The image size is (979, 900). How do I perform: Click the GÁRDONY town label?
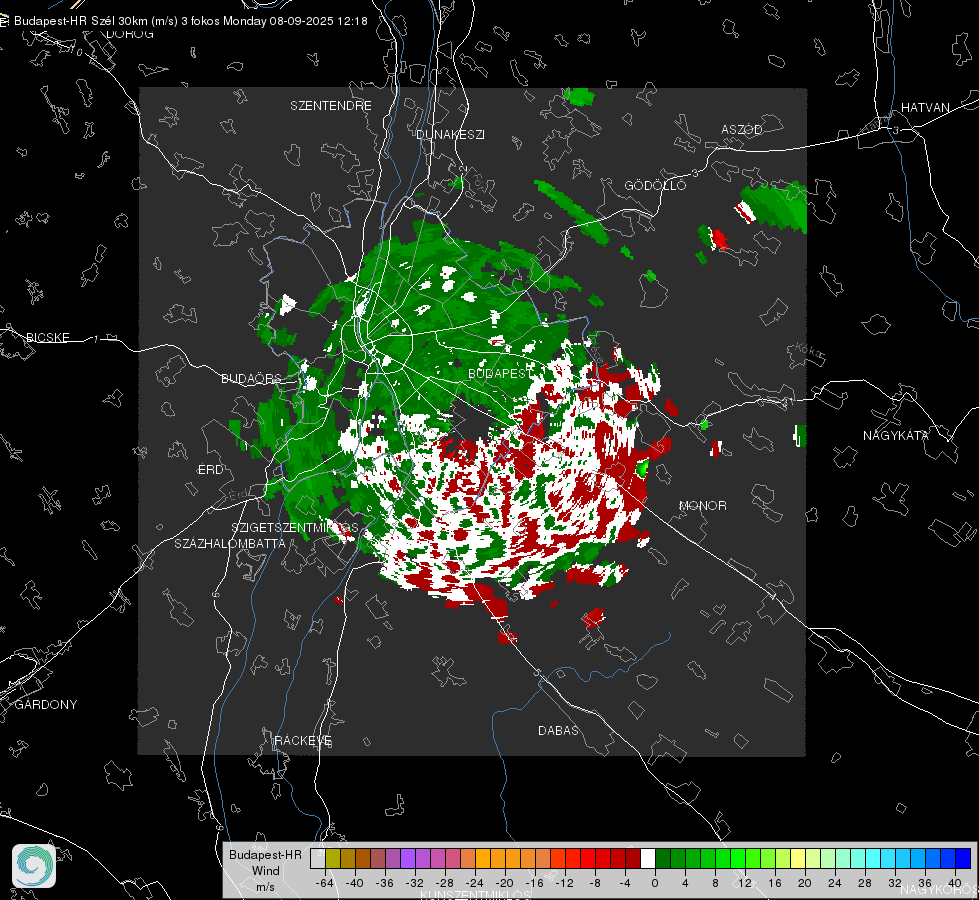point(46,705)
